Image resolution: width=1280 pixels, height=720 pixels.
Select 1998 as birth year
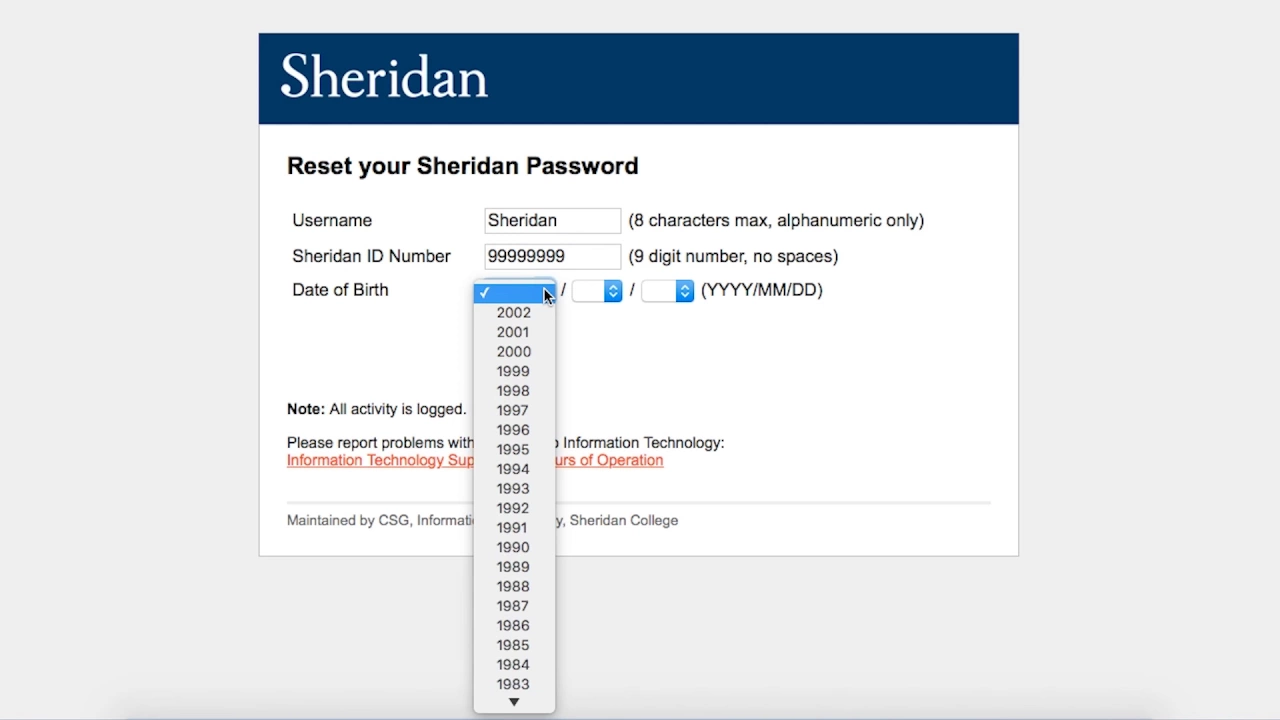[514, 391]
